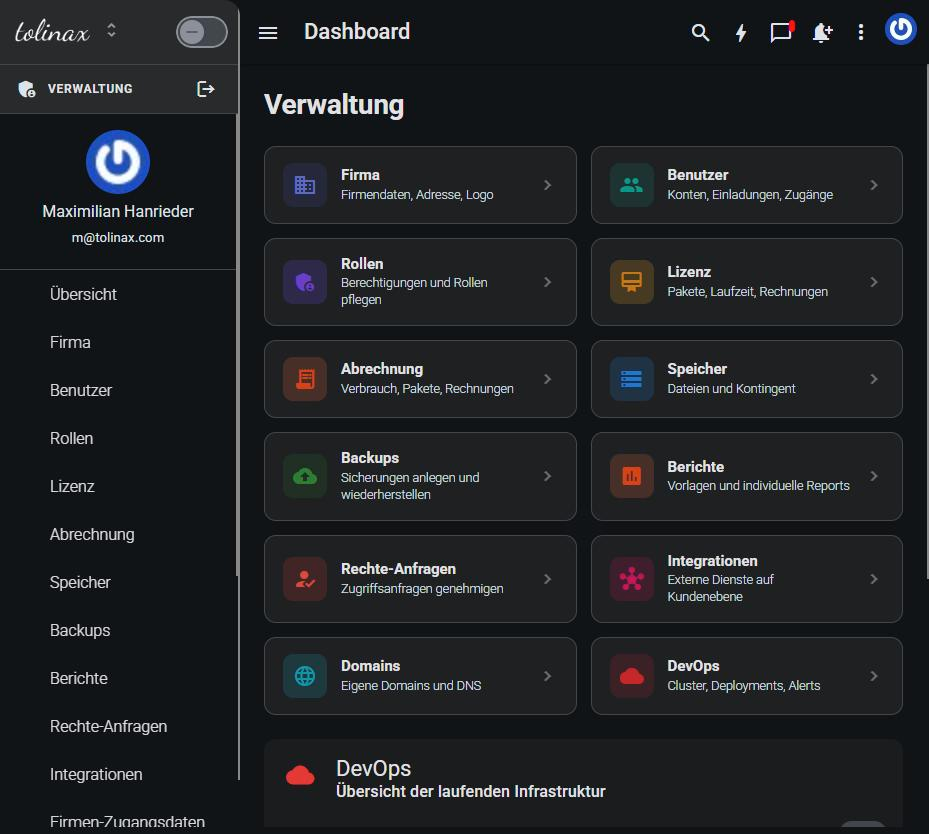Open the Domains card title

370,666
